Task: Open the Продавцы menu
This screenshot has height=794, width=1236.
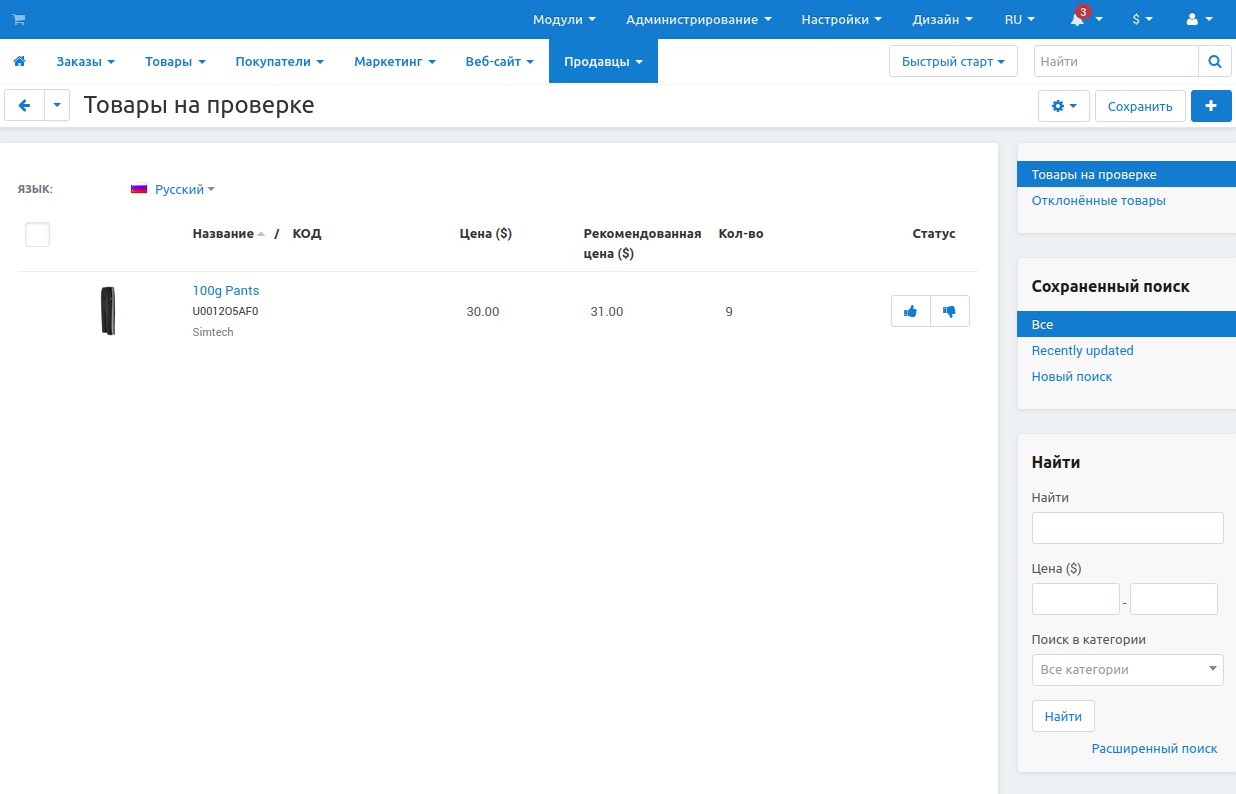Action: point(602,62)
